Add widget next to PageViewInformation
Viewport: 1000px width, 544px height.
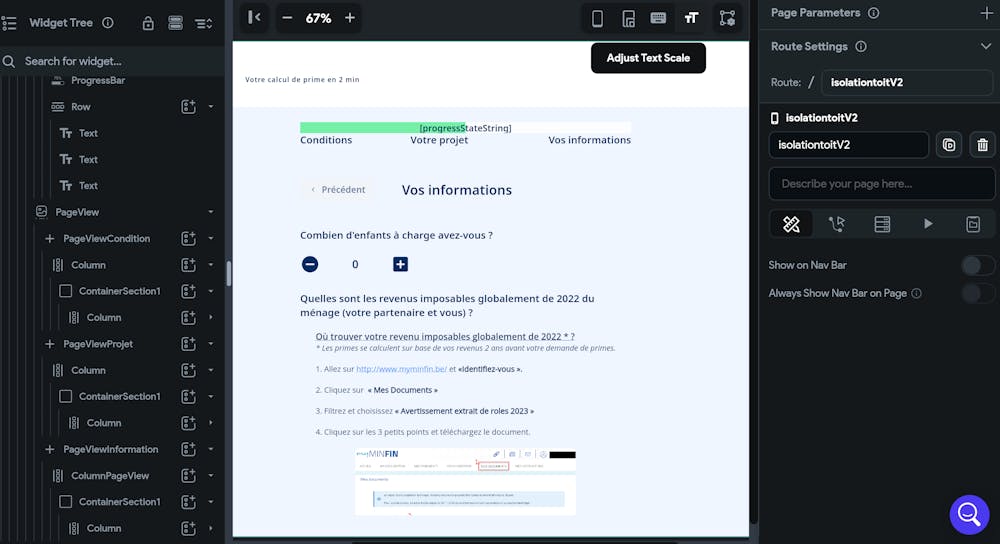188,449
